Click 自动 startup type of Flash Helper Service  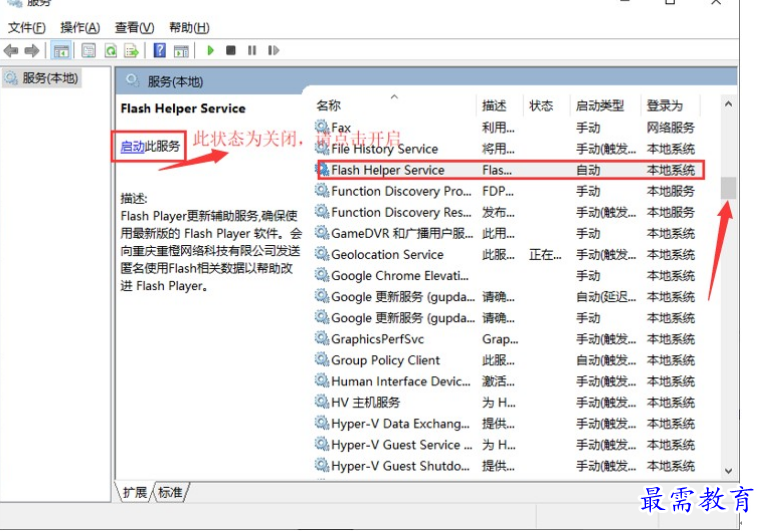[588, 170]
